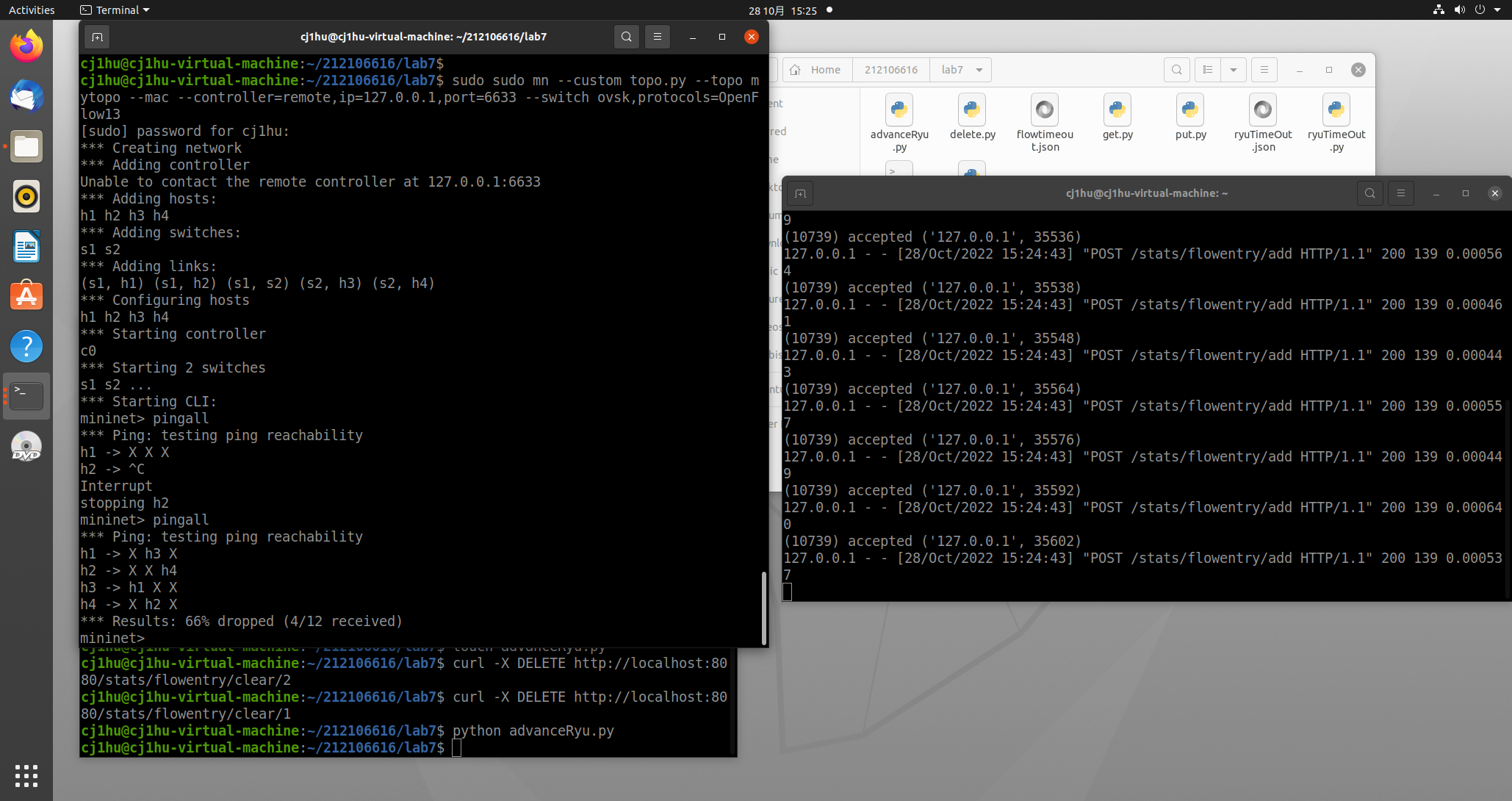Select flowtimeout.json file
1512x801 pixels.
(x=1045, y=123)
